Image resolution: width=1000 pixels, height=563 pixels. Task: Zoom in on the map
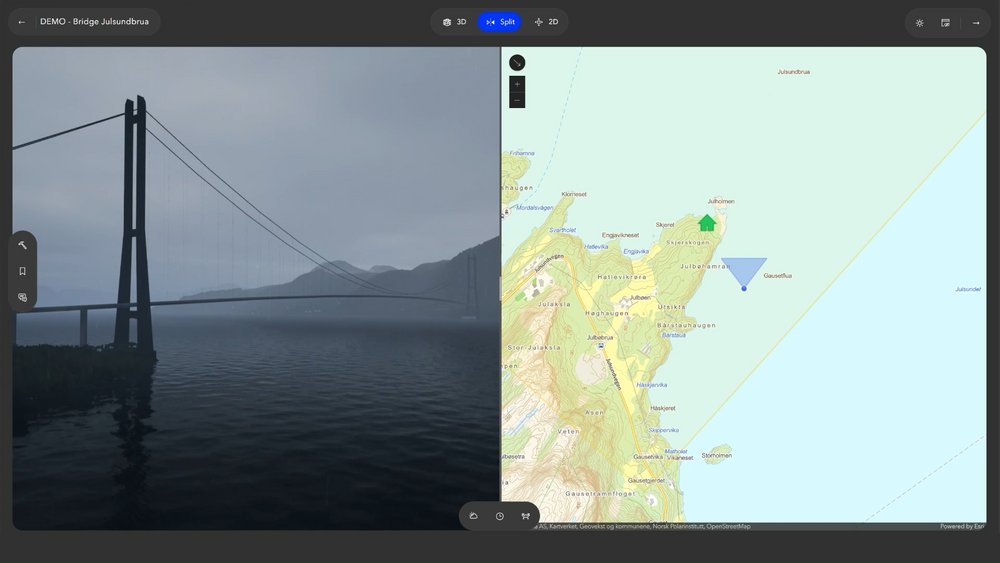point(517,85)
